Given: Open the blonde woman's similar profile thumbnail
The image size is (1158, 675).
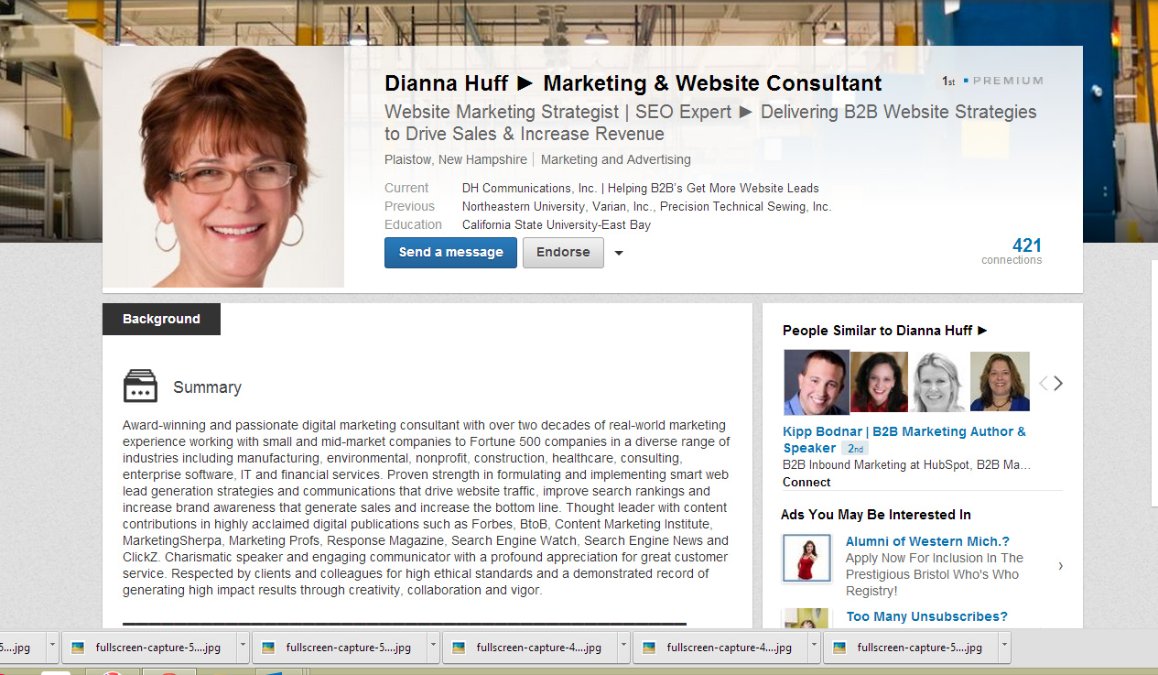Looking at the screenshot, I should [x=939, y=382].
